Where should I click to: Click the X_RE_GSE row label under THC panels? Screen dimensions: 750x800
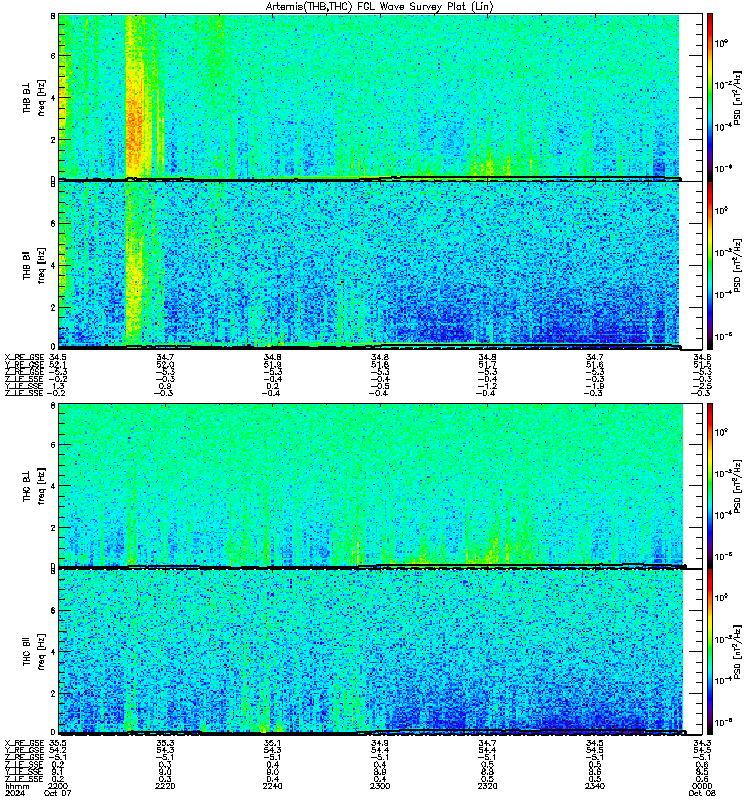[24, 743]
